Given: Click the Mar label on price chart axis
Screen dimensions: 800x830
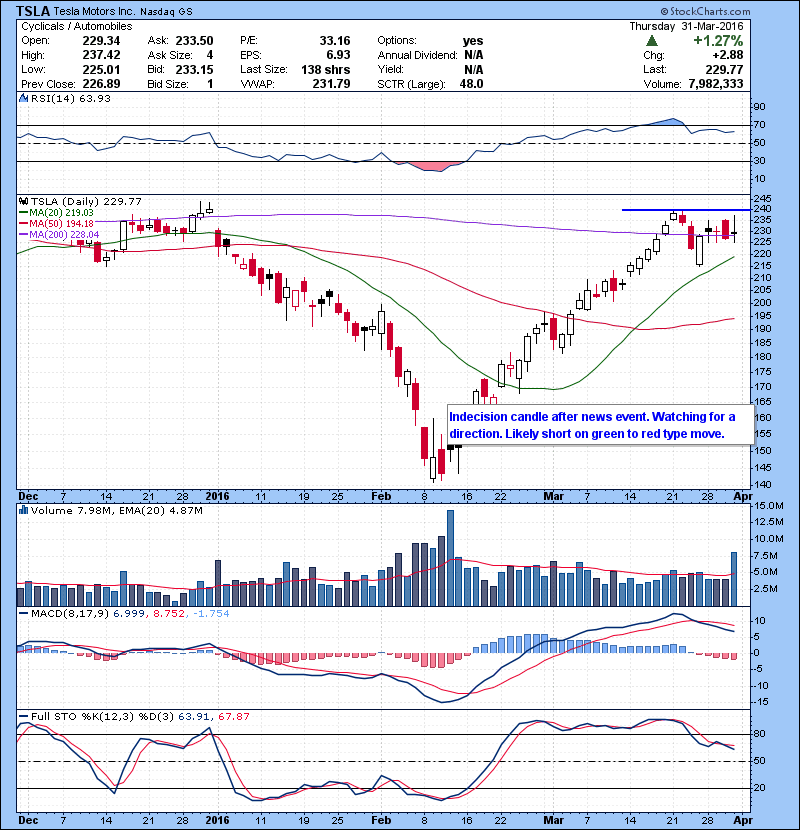Looking at the screenshot, I should (x=554, y=497).
